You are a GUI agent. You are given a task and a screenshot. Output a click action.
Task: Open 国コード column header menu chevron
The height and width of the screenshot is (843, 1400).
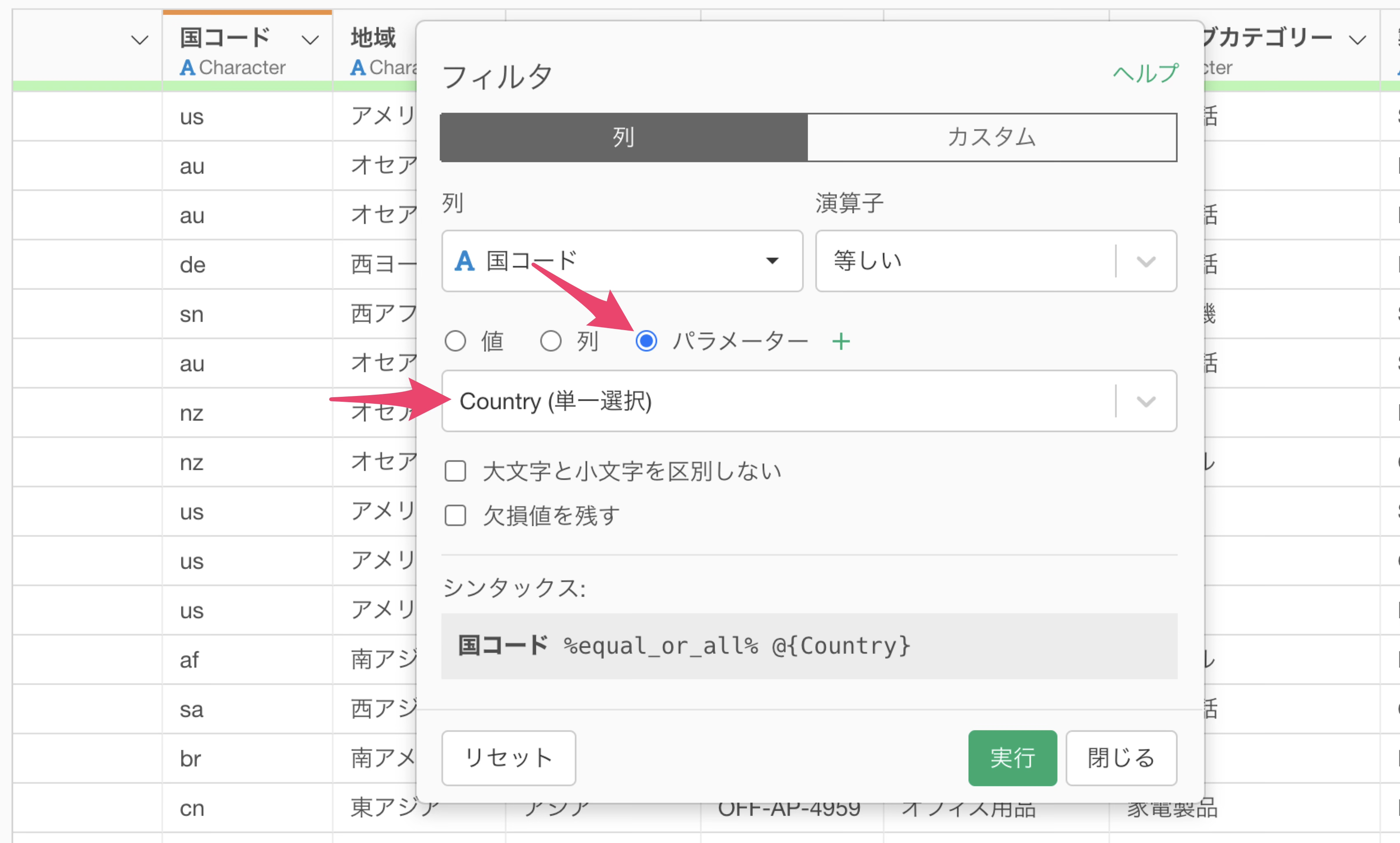coord(310,40)
